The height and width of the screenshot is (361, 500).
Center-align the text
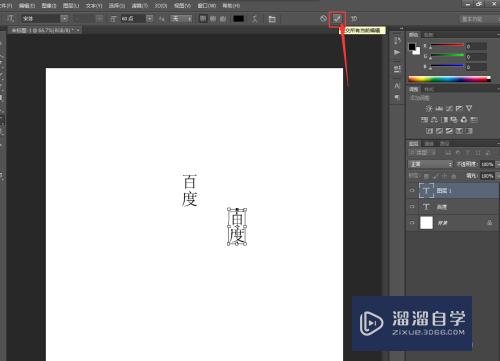click(213, 19)
